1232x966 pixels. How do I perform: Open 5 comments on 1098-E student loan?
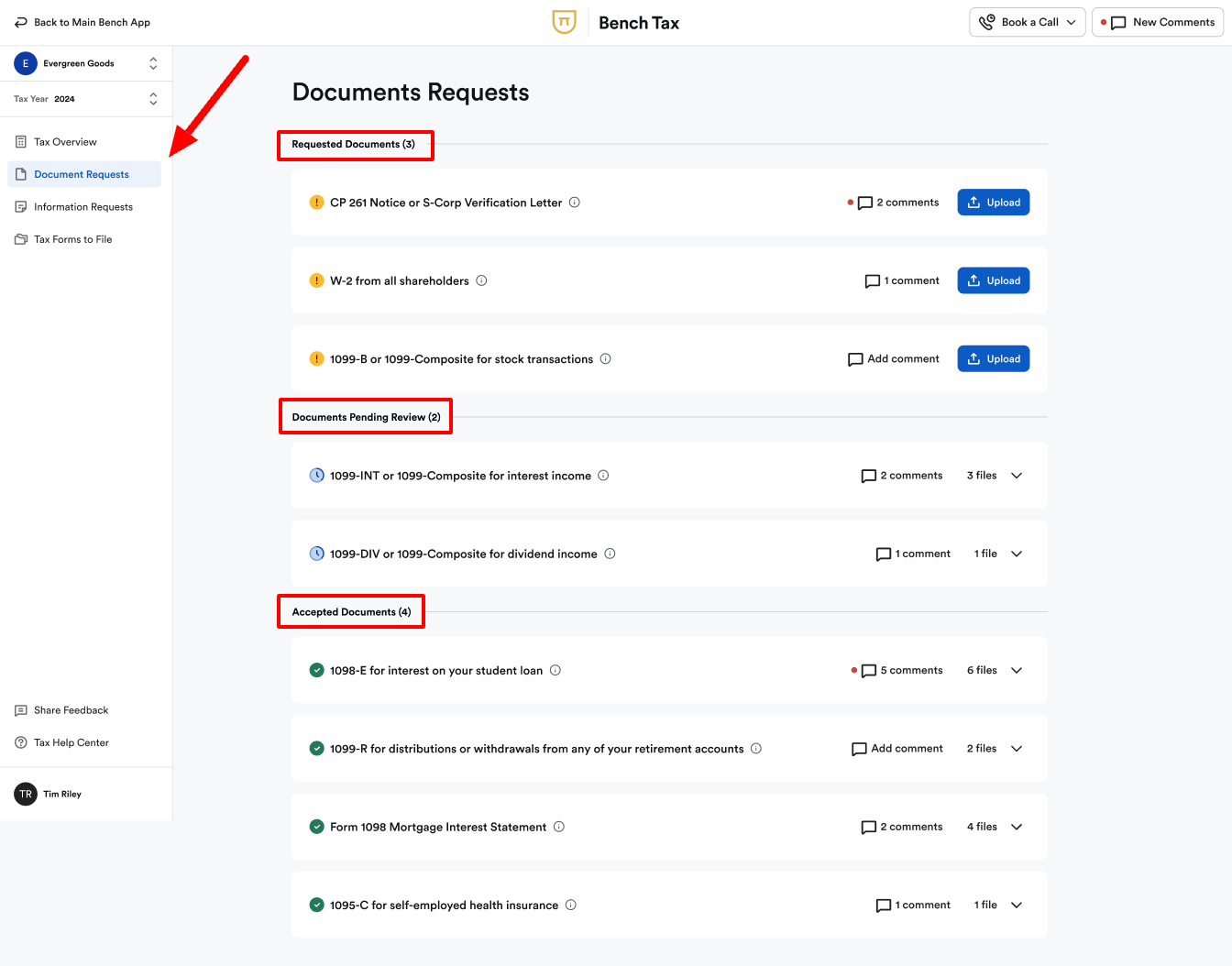[902, 670]
